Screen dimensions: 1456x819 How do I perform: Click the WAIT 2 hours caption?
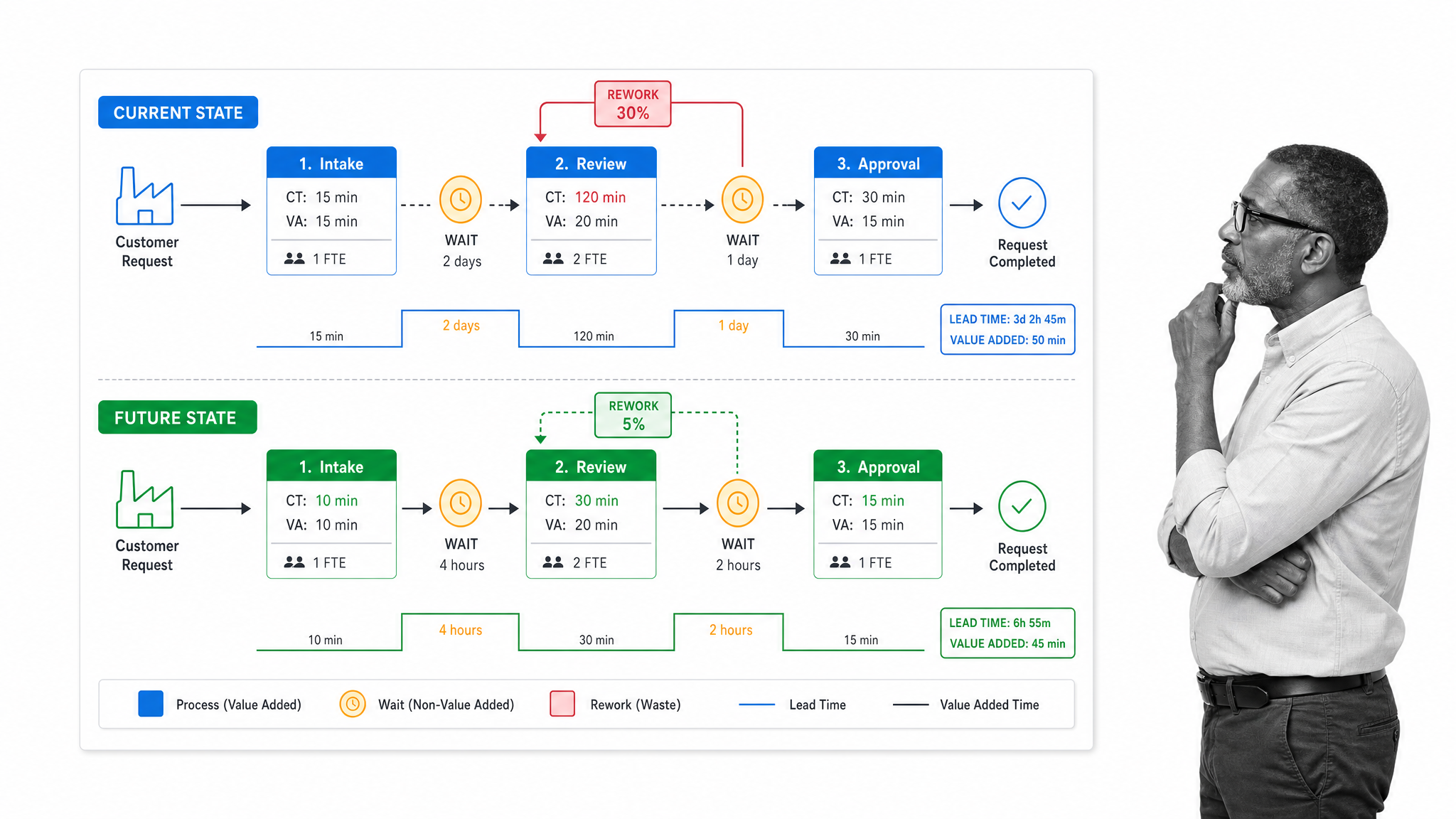(738, 554)
